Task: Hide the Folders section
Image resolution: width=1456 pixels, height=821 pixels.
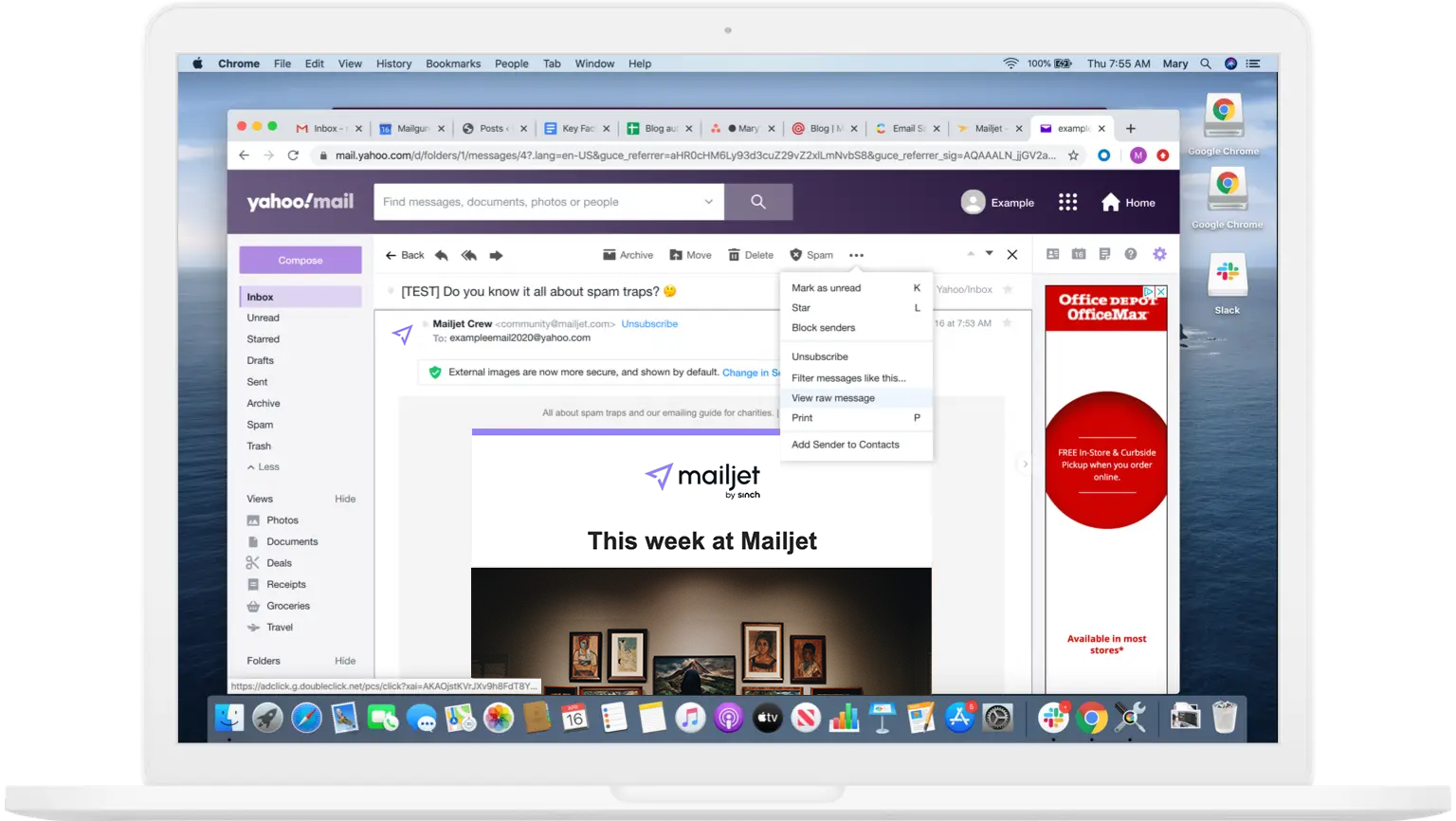Action: [x=345, y=661]
